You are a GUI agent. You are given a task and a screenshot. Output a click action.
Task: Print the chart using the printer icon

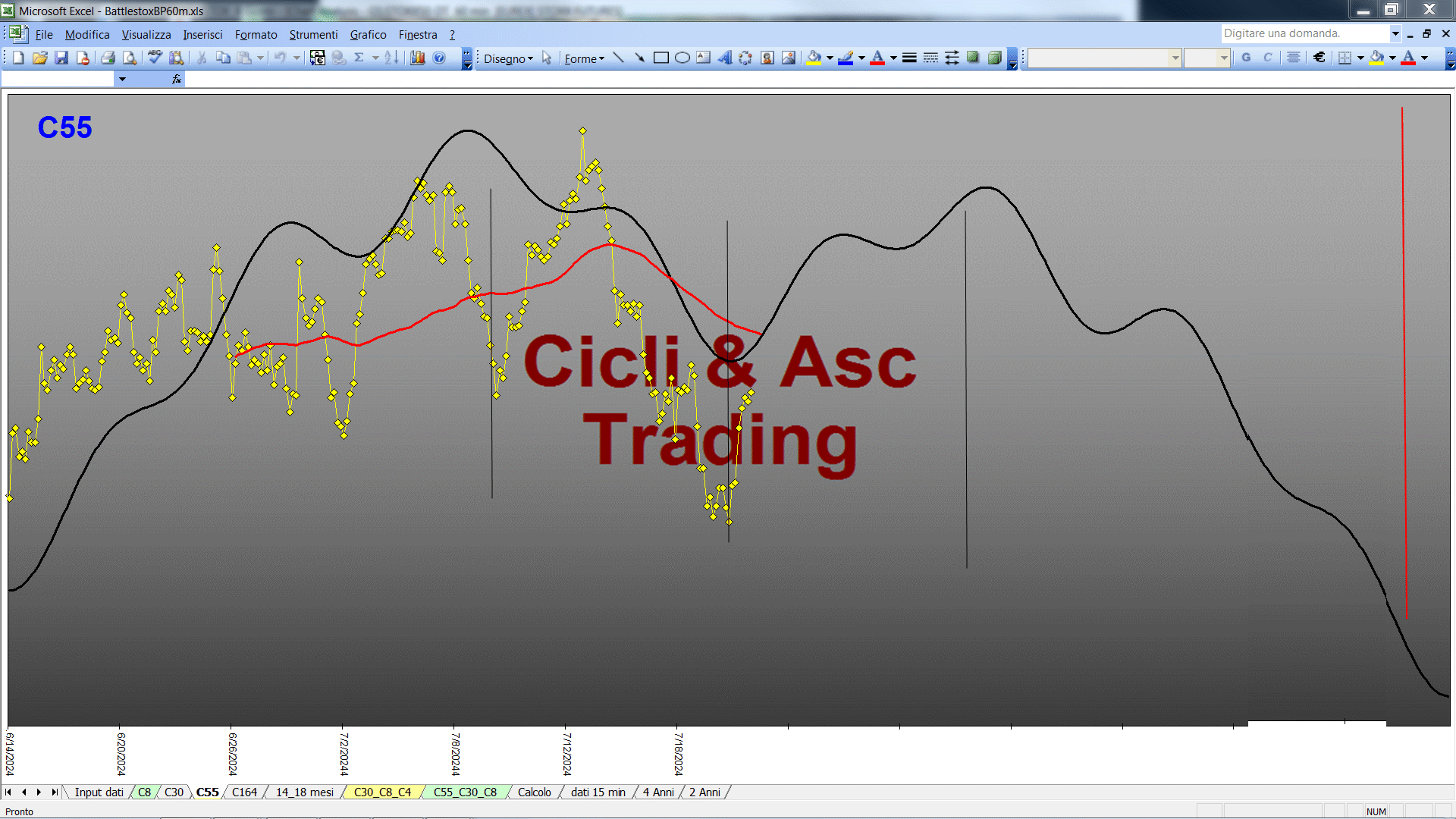108,58
